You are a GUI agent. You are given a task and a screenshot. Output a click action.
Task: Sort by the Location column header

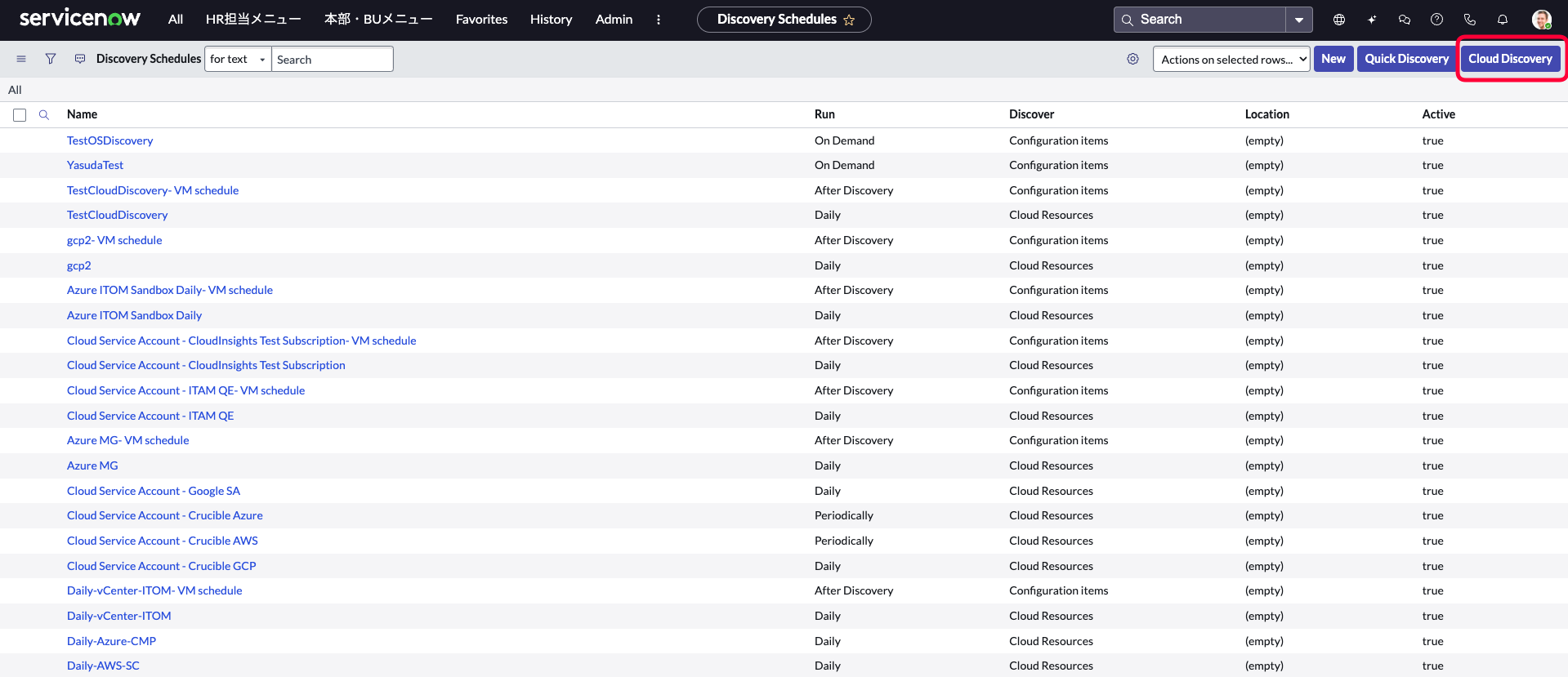coord(1266,114)
